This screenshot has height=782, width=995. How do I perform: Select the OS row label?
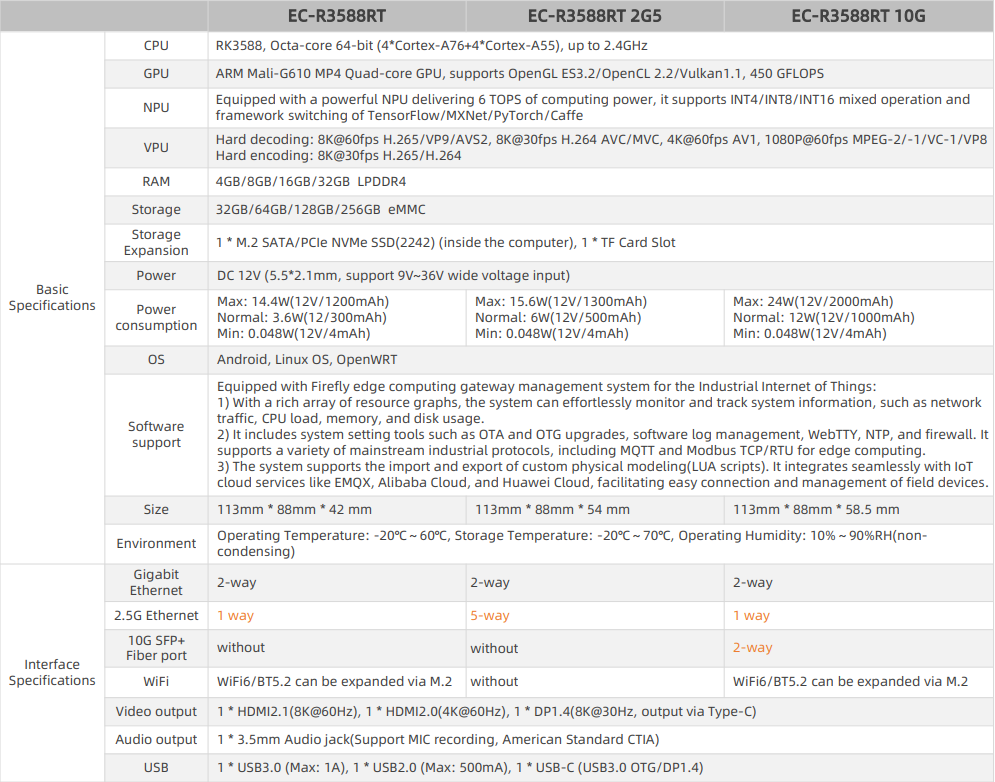click(156, 360)
